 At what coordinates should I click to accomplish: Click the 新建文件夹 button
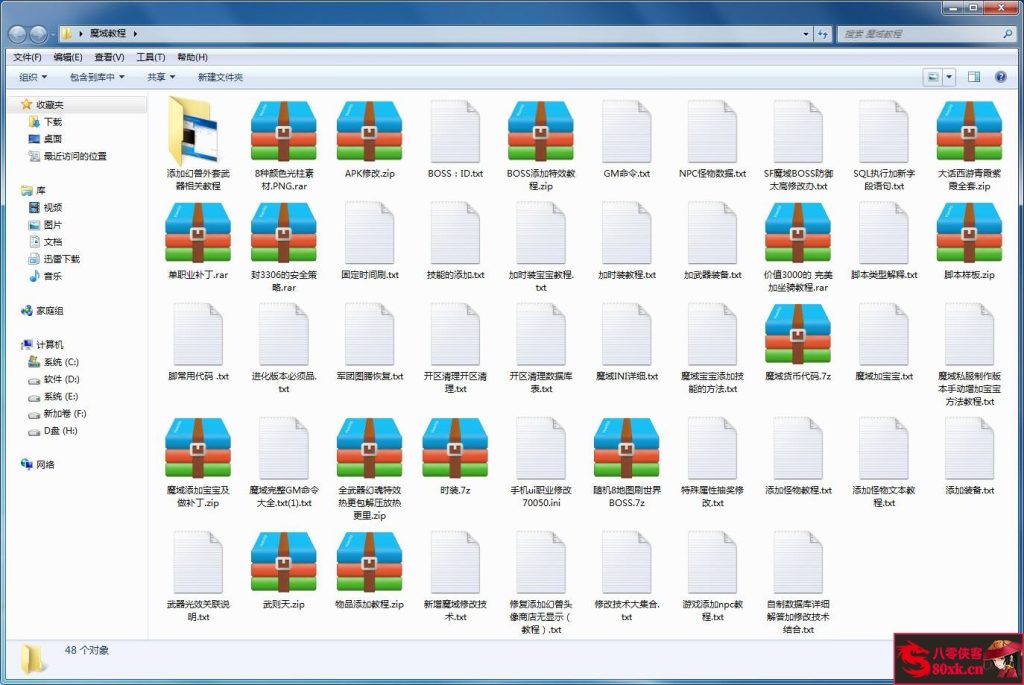click(220, 77)
